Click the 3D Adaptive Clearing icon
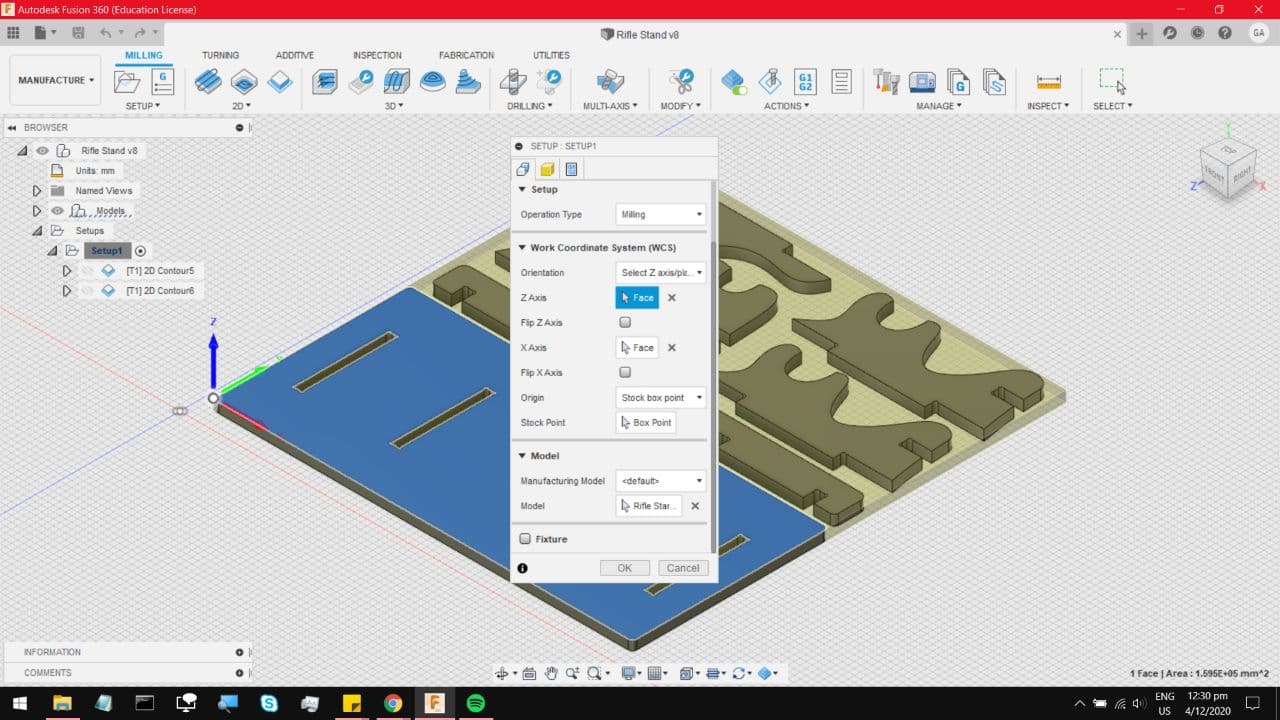 tap(325, 81)
